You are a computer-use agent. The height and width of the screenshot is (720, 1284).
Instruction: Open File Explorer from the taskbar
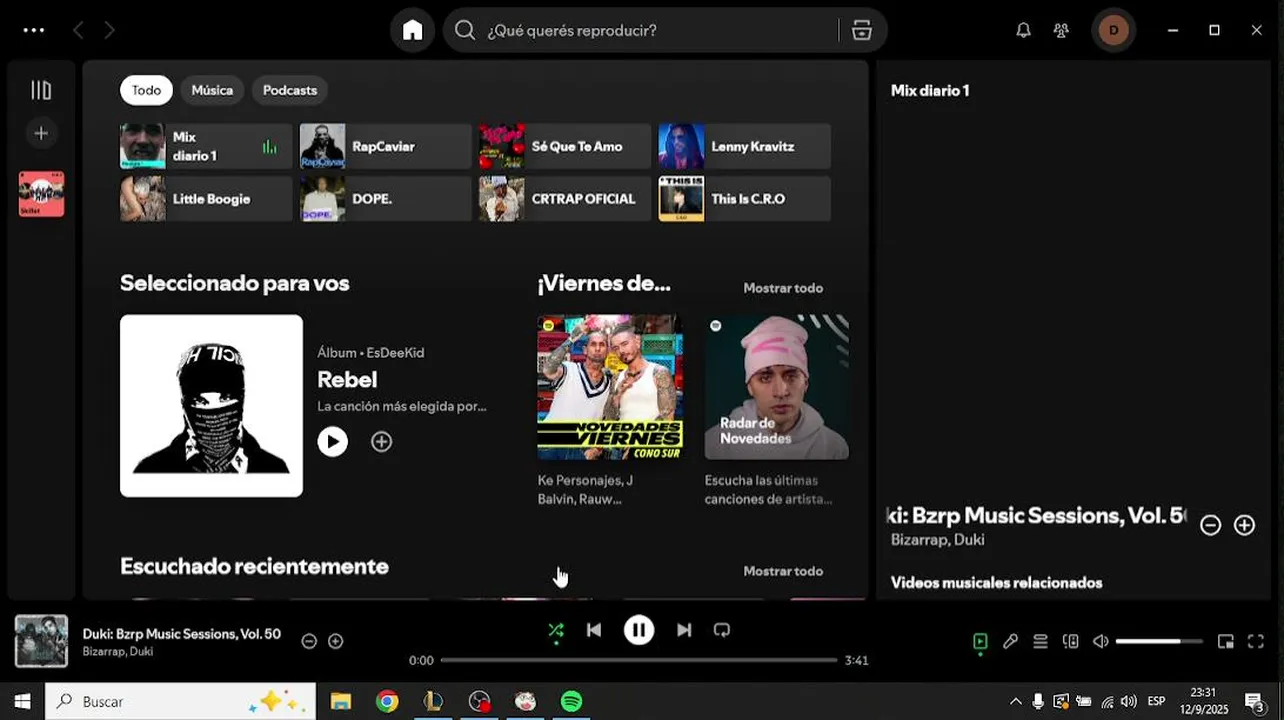click(x=341, y=701)
